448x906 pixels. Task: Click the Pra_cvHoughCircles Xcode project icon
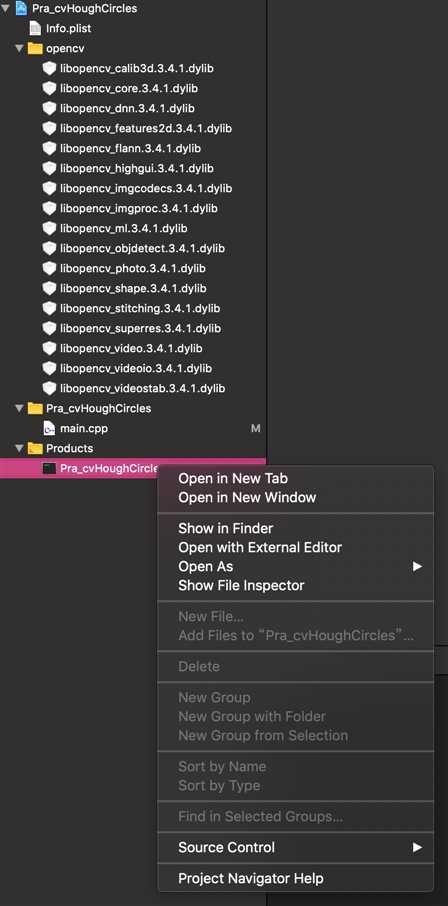click(21, 8)
